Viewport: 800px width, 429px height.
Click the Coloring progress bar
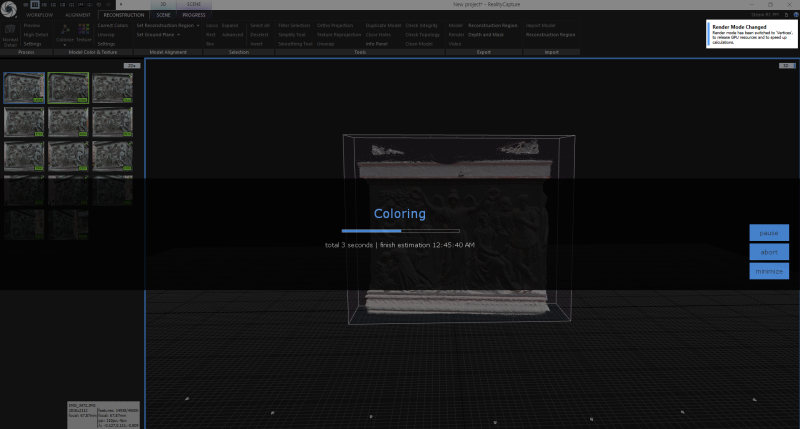pyautogui.click(x=401, y=231)
